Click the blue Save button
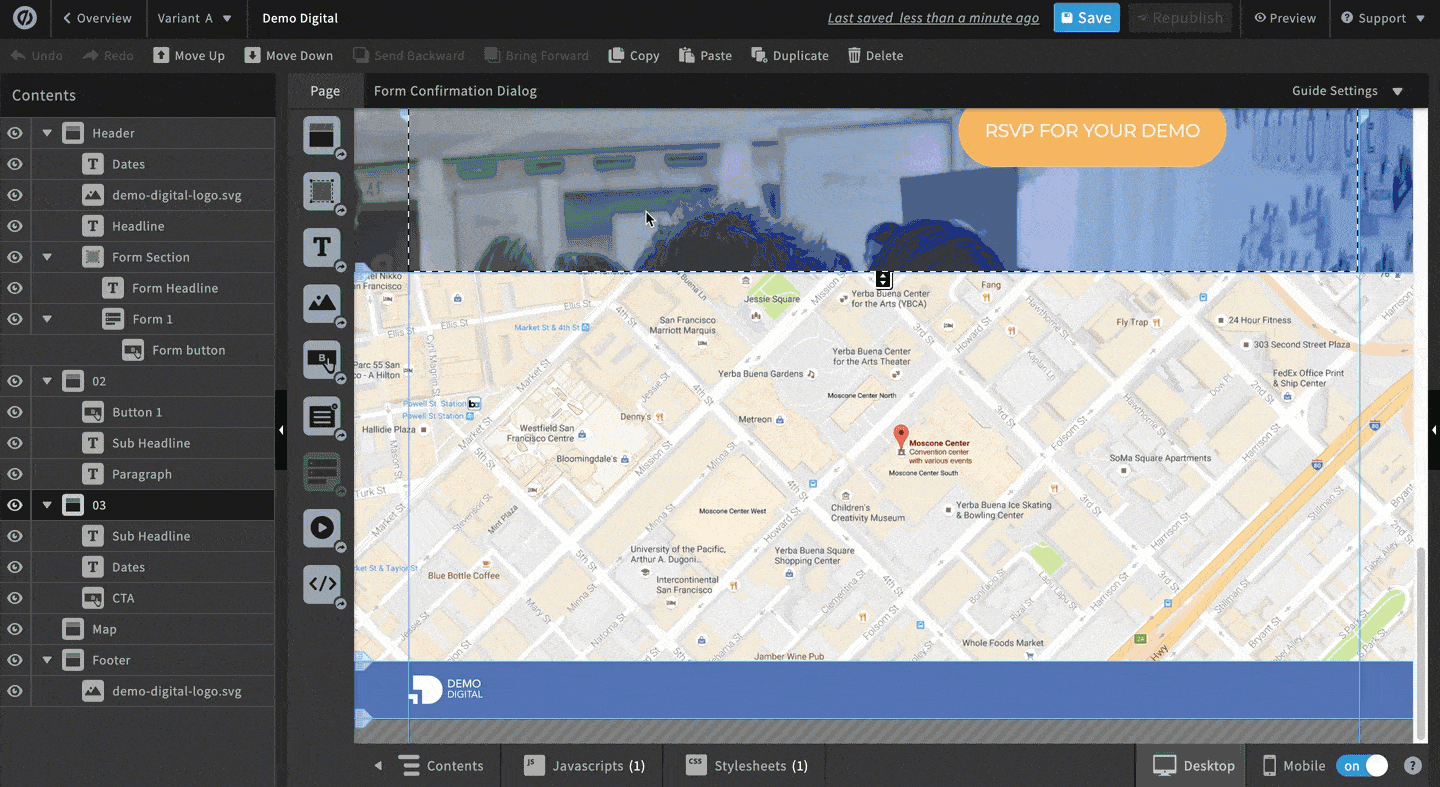The width and height of the screenshot is (1440, 787). click(1086, 18)
